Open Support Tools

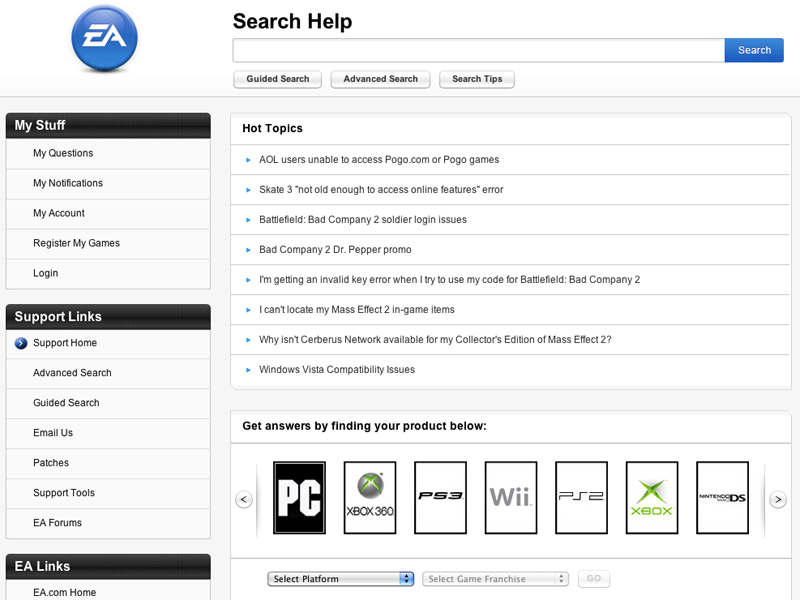[64, 493]
